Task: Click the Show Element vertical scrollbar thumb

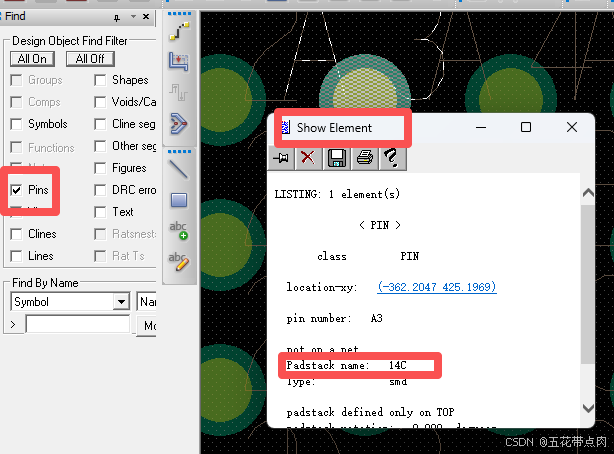Action: [587, 284]
